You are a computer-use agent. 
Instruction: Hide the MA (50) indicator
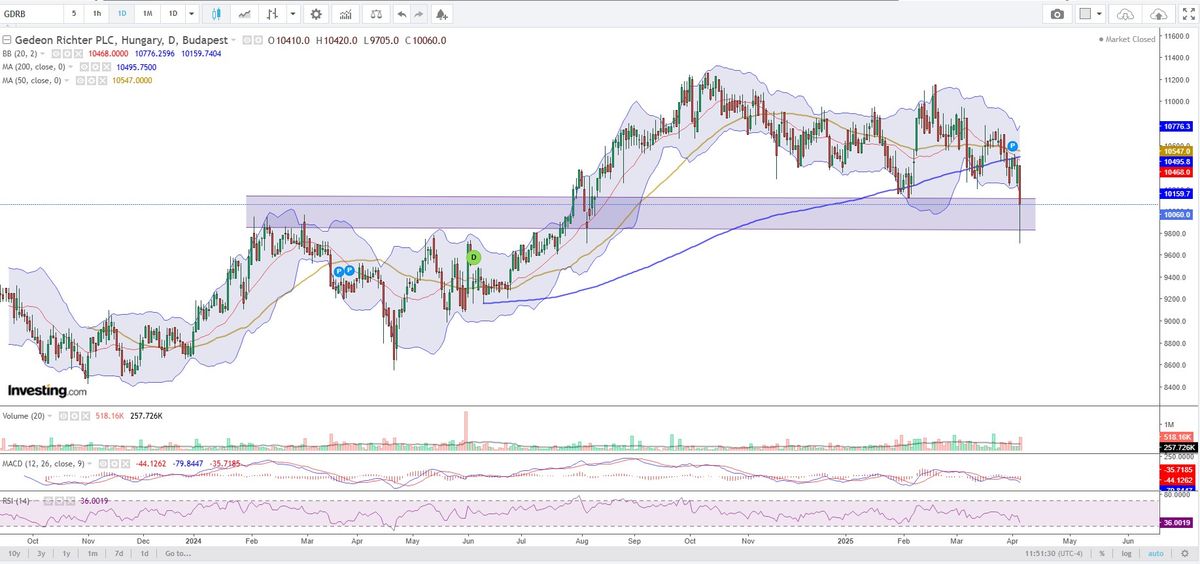[80, 80]
